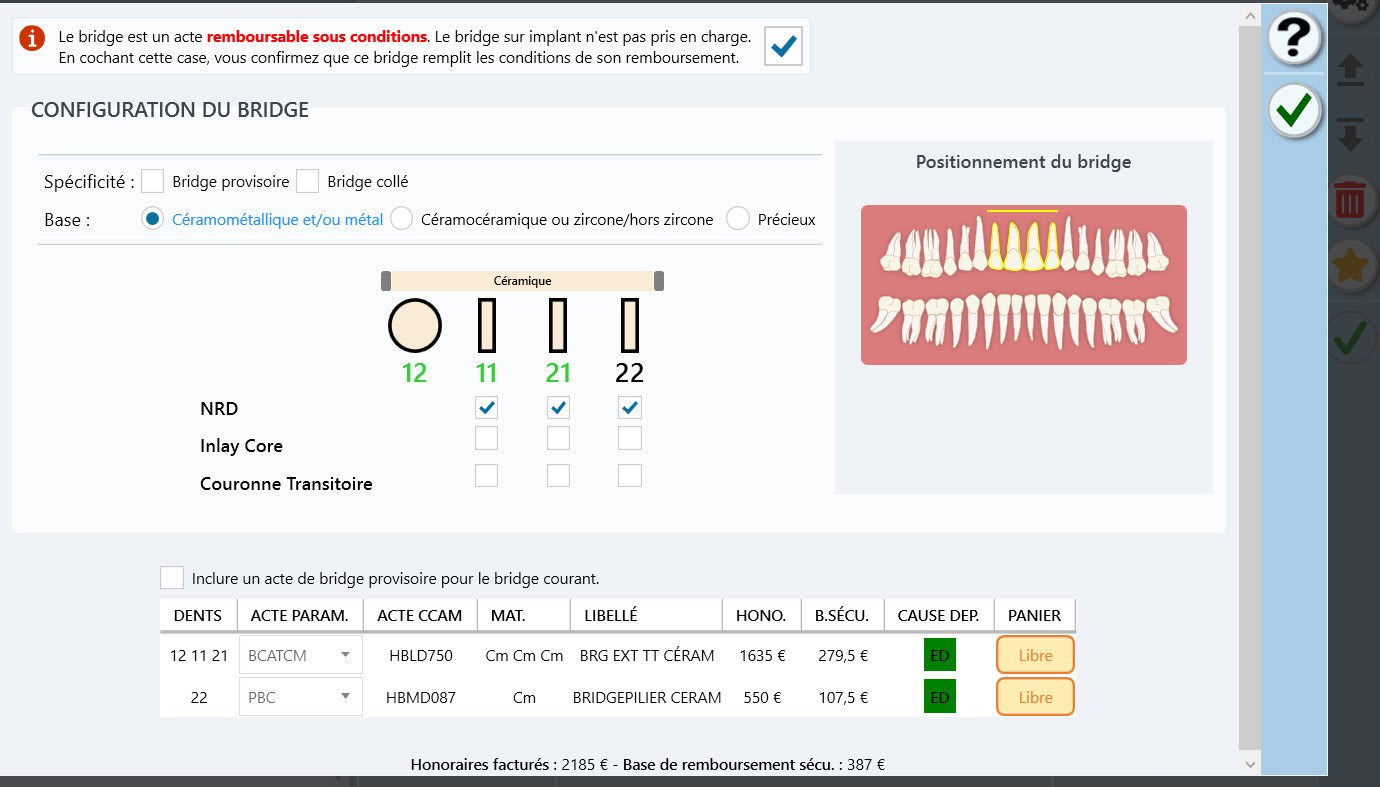Image resolution: width=1380 pixels, height=787 pixels.
Task: Click the teeth positioning diagram image
Action: tap(1023, 285)
